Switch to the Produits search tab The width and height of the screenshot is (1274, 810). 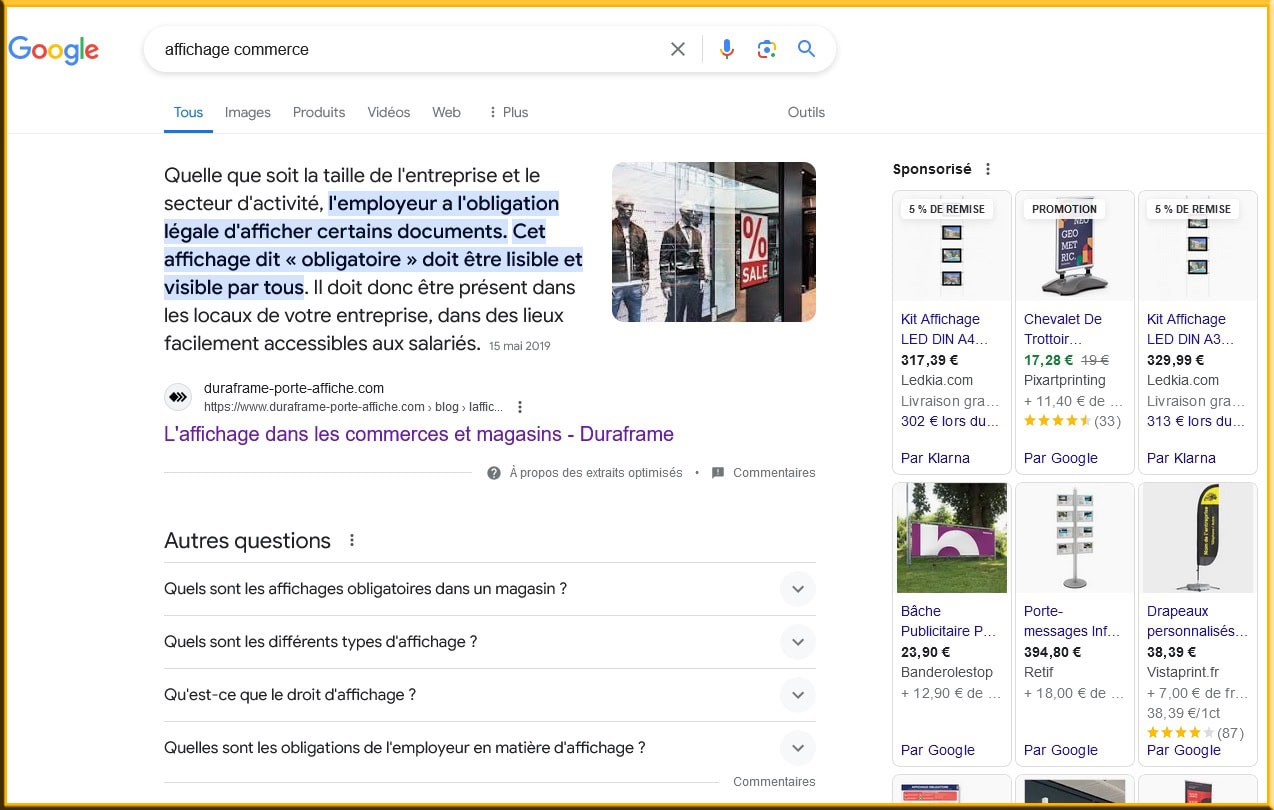point(318,112)
